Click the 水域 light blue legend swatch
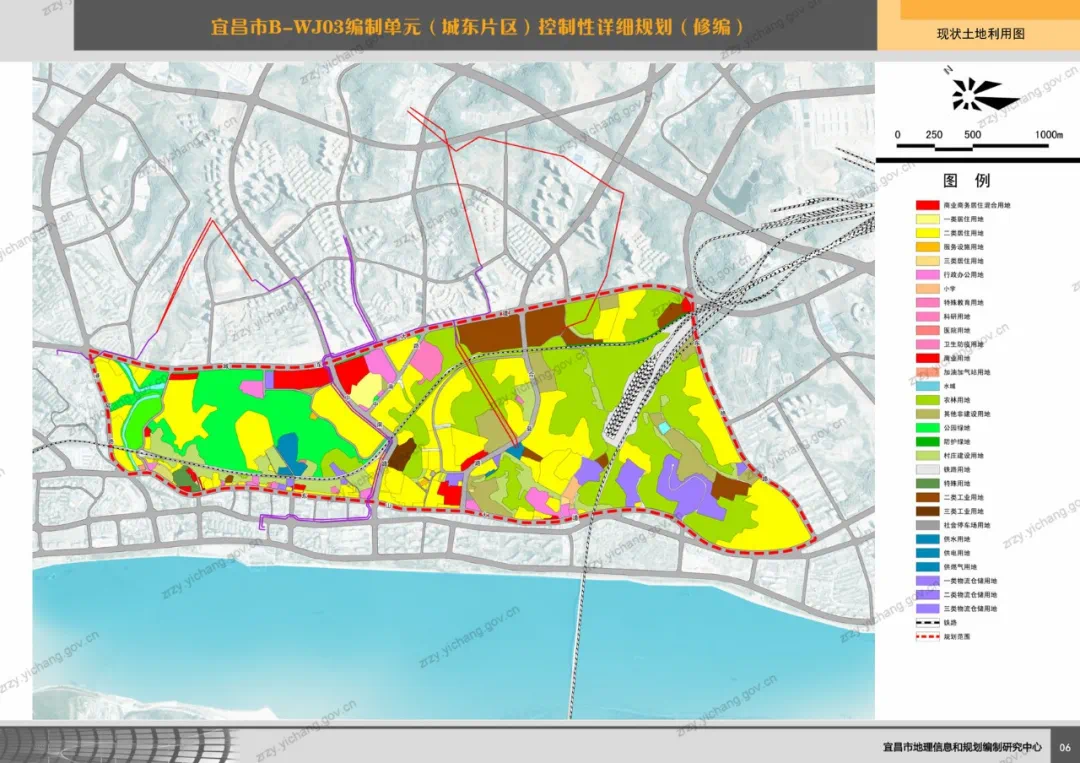 click(928, 386)
